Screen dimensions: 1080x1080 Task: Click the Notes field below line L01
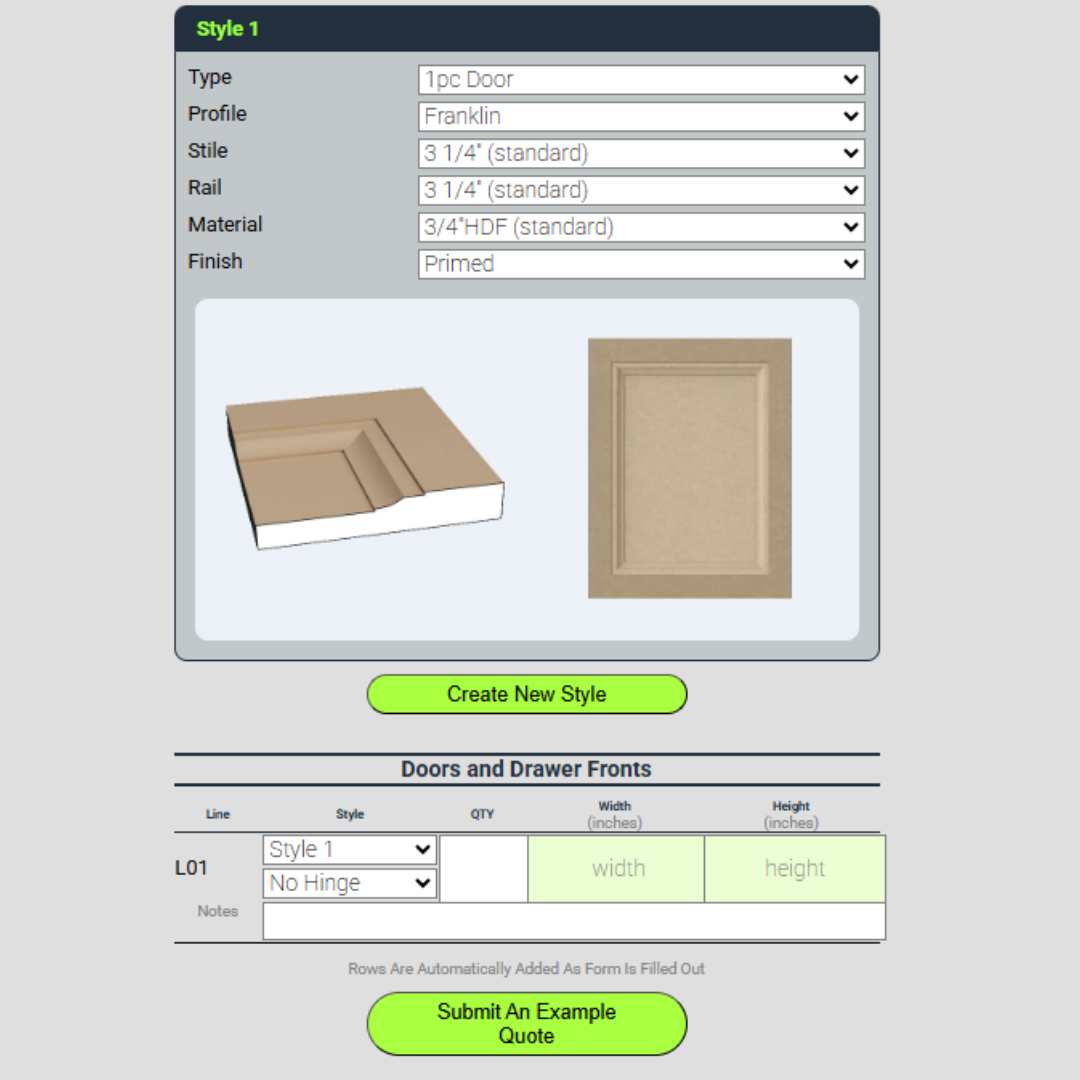click(x=573, y=920)
